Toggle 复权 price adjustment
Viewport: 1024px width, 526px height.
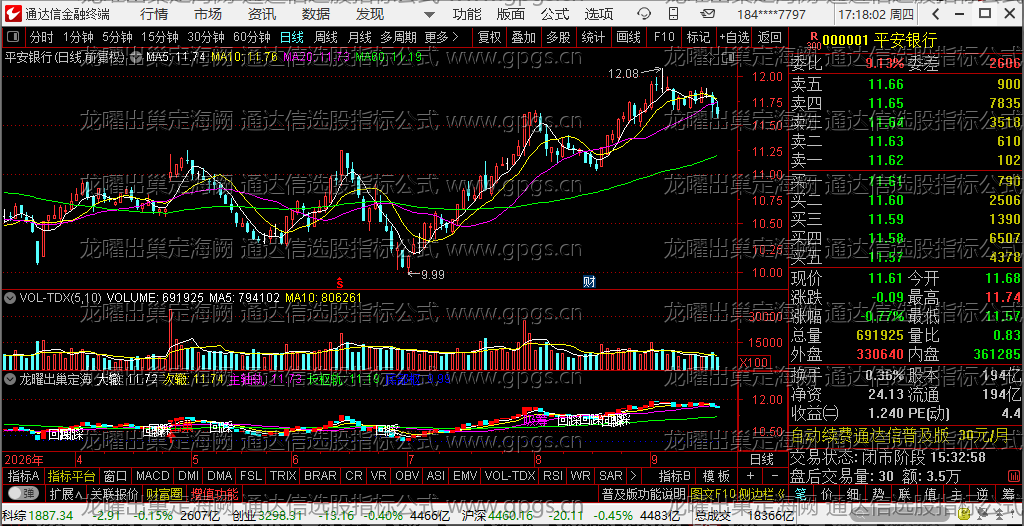point(489,37)
